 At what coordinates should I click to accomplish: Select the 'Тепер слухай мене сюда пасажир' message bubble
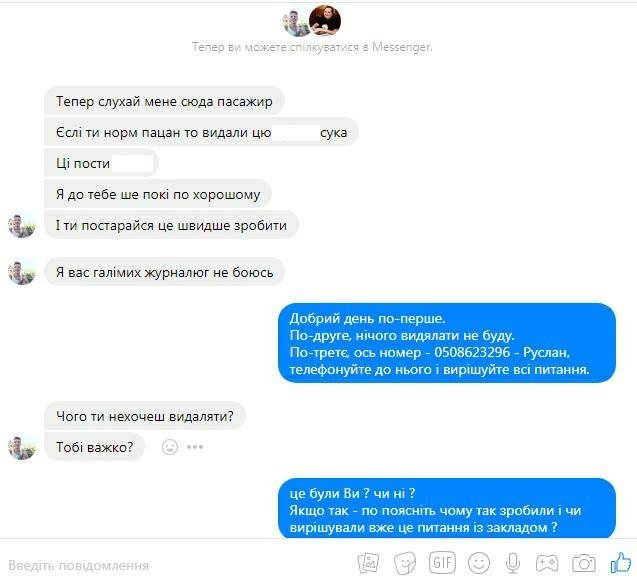point(164,101)
